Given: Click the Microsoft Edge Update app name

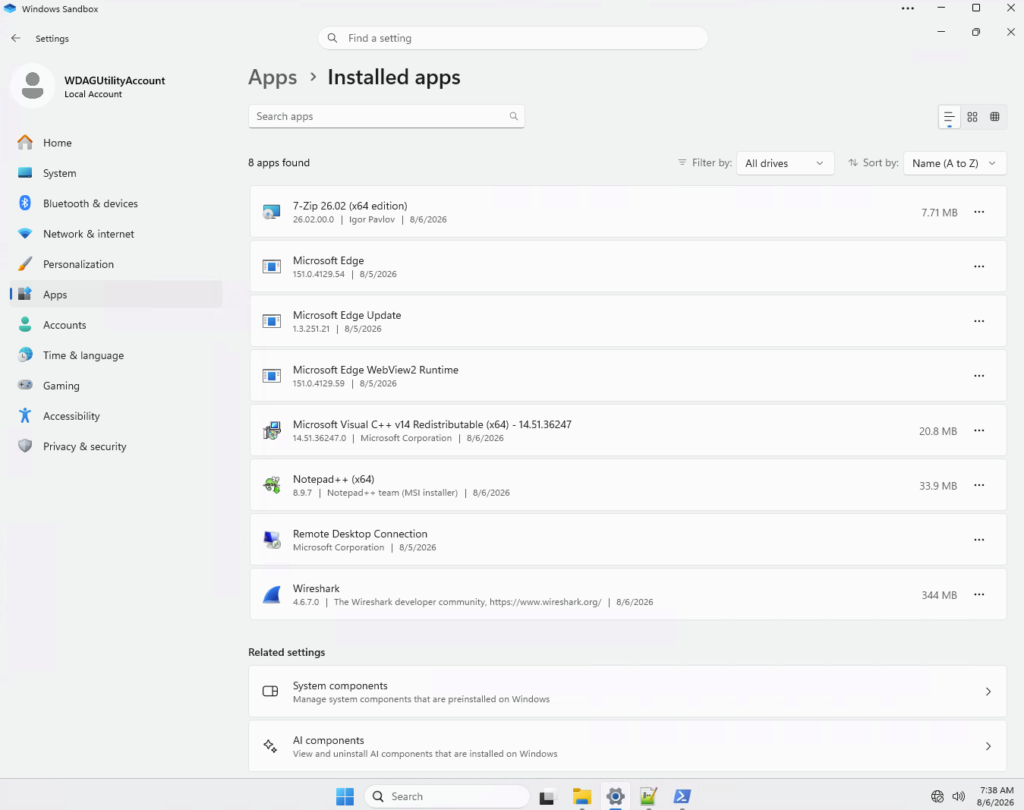Looking at the screenshot, I should 347,315.
